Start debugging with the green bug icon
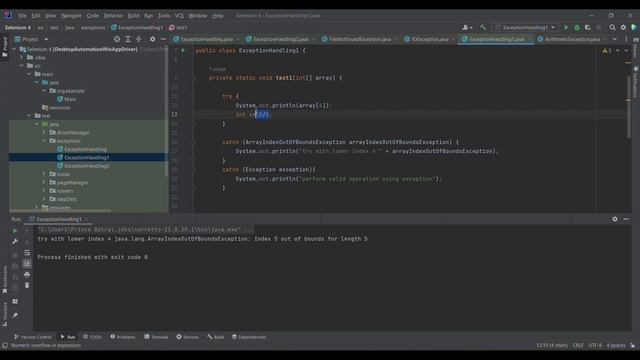Image resolution: width=640 pixels, height=360 pixels. click(577, 27)
